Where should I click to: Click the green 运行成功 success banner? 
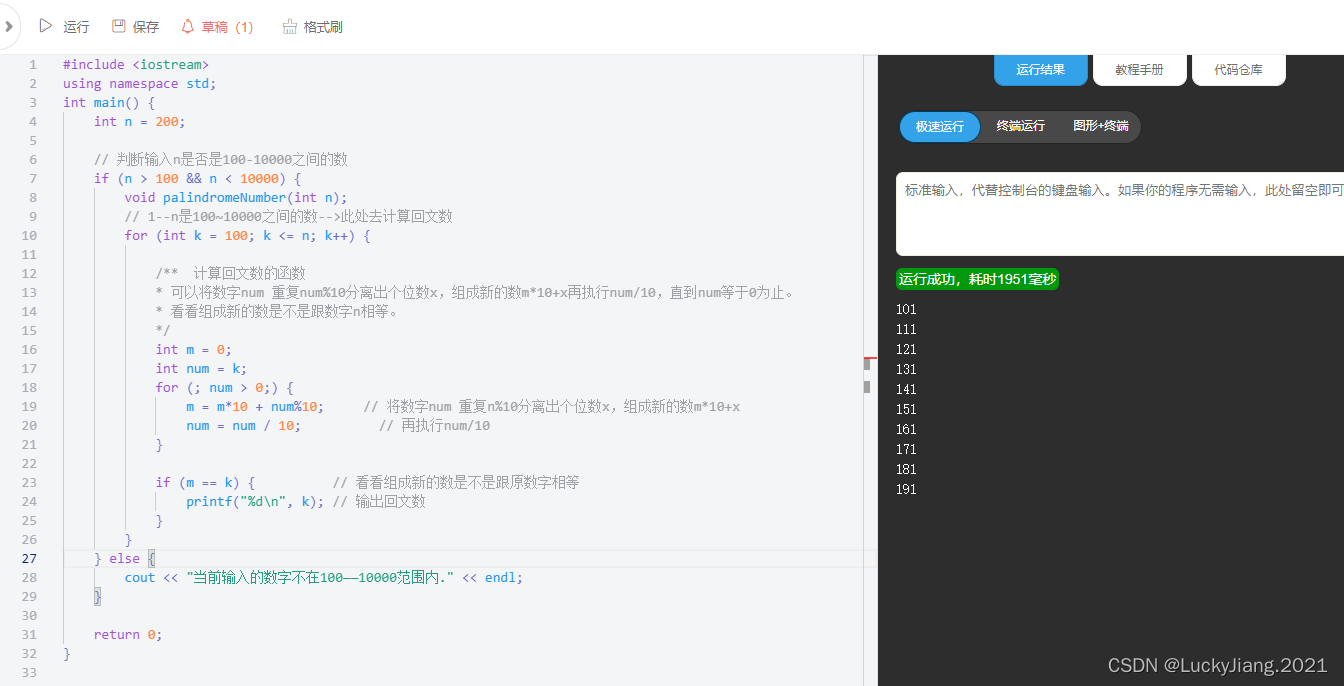[977, 278]
